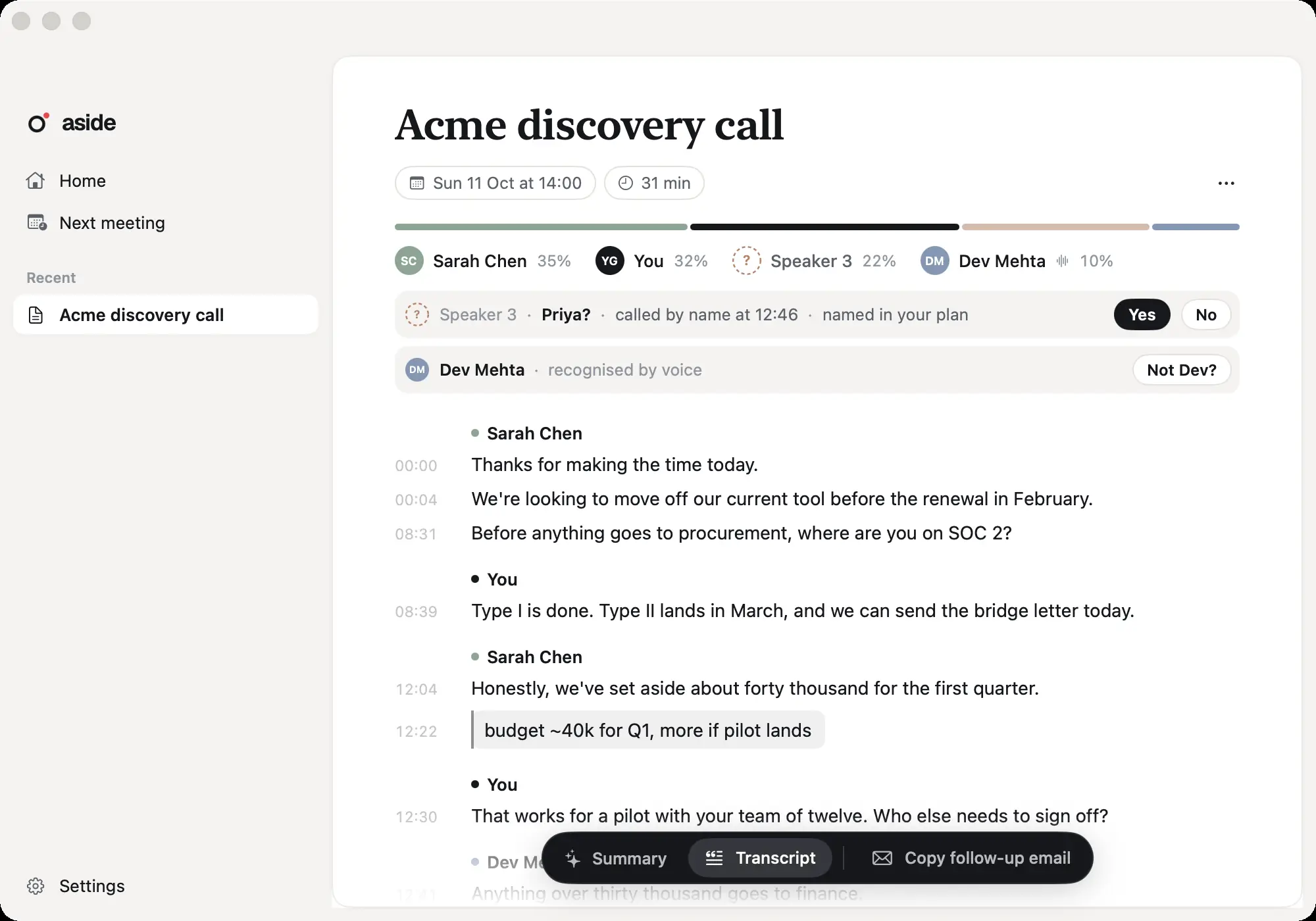The image size is (1316, 921).
Task: Click the Sun 11 Oct at 14:00 date chip
Action: 495,183
